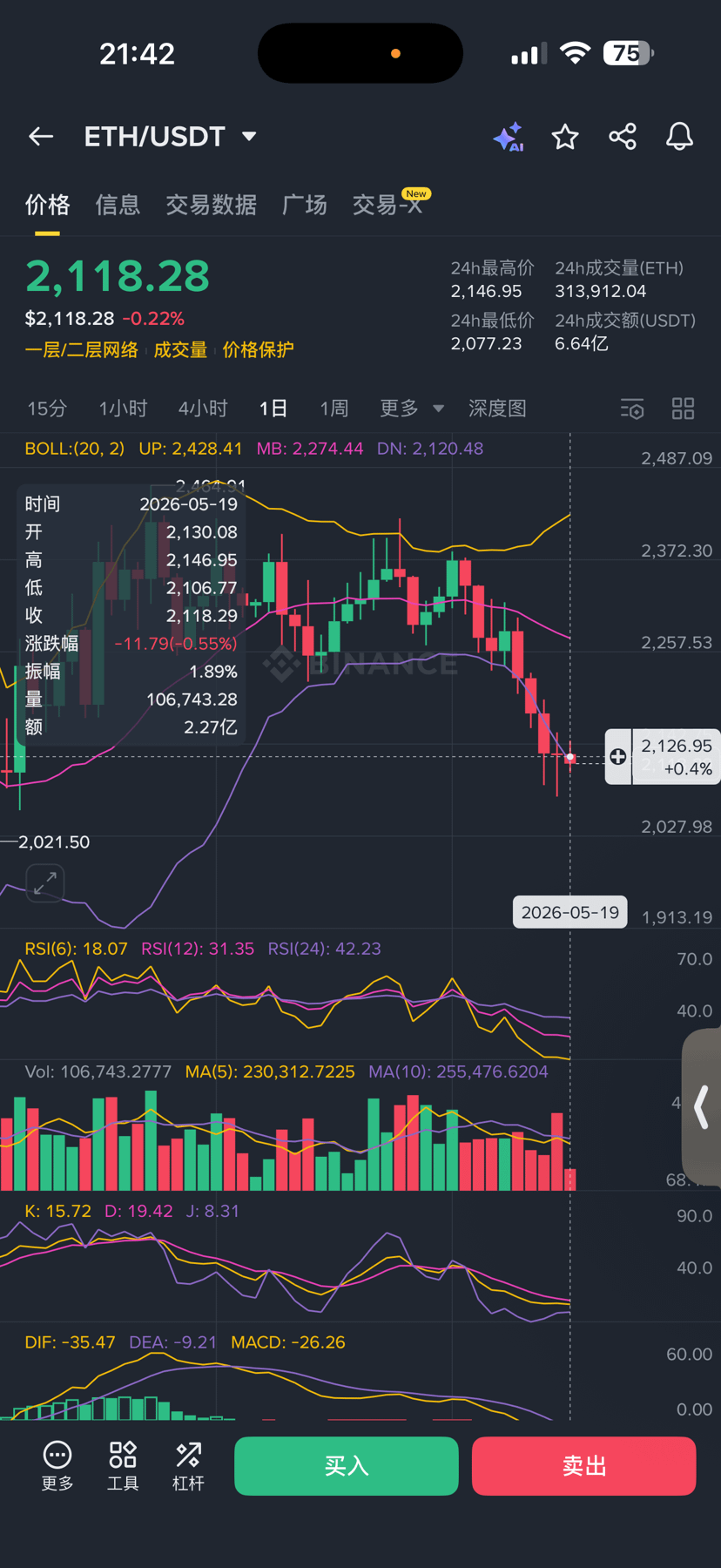
Task: Tap the UP: 2,428.41 Bollinger value
Action: (191, 449)
